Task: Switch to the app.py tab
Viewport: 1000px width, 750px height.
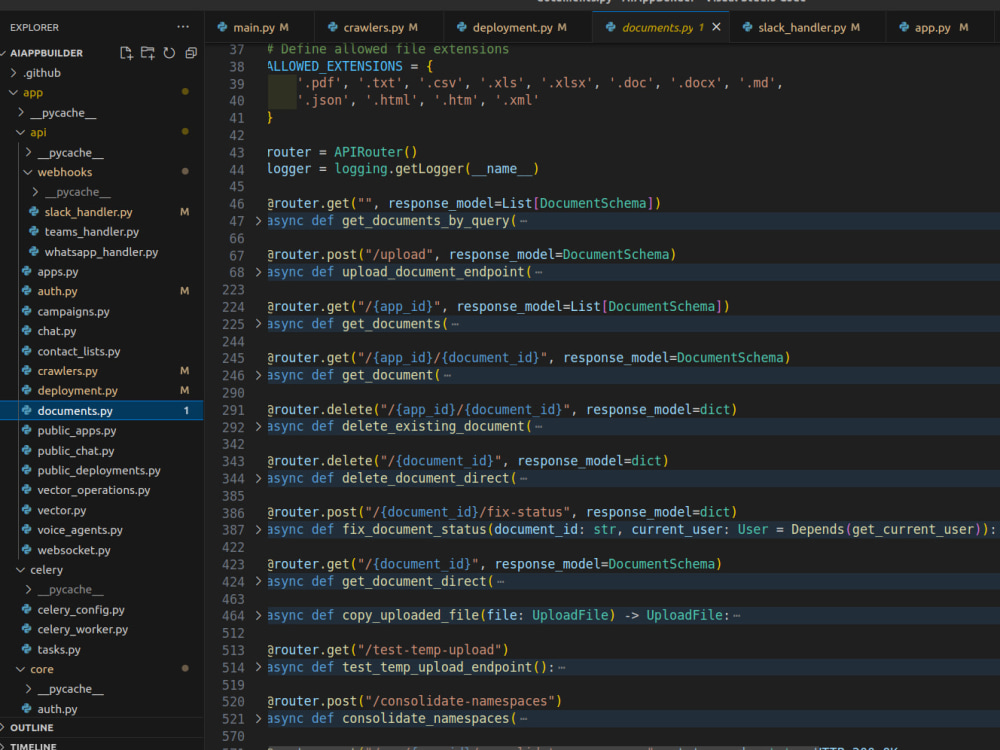Action: click(939, 27)
